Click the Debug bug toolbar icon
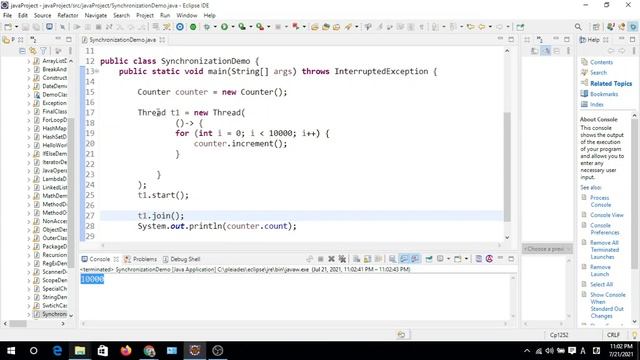Screen dimensions: 640x360 point(207,27)
